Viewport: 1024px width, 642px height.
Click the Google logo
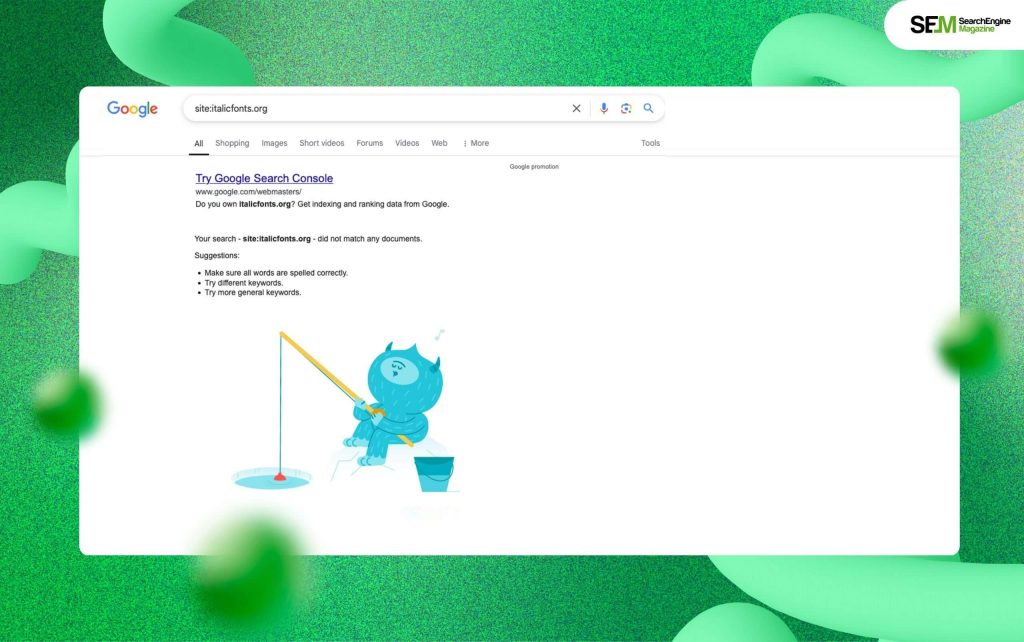coord(133,109)
